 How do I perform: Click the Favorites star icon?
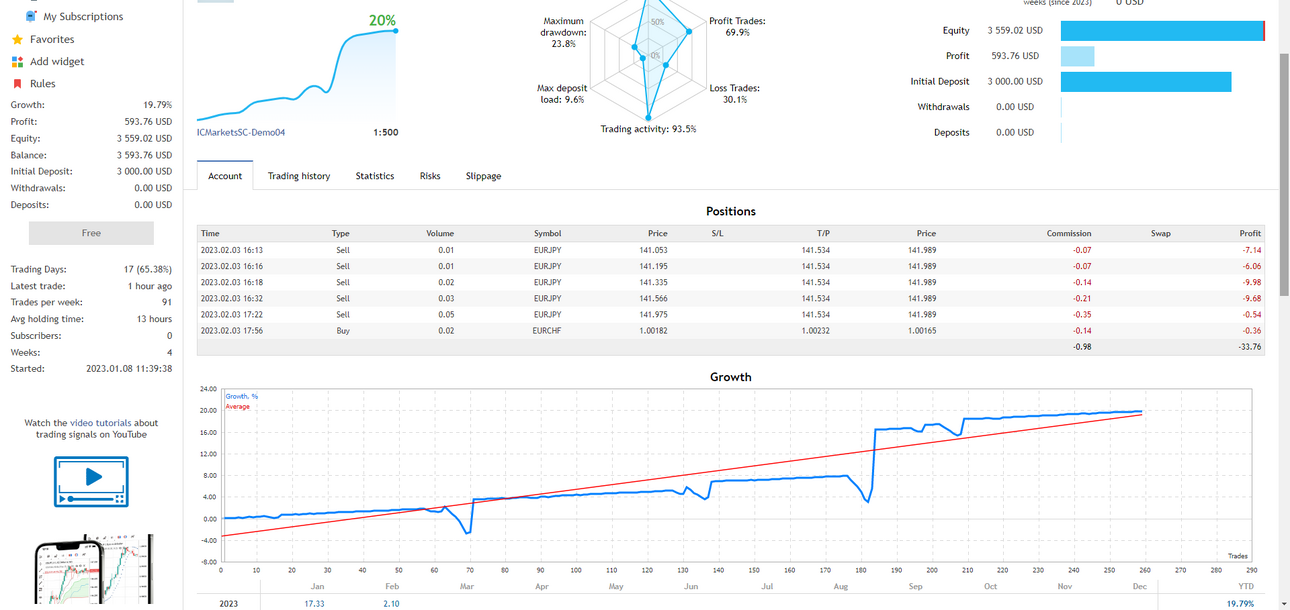point(17,39)
